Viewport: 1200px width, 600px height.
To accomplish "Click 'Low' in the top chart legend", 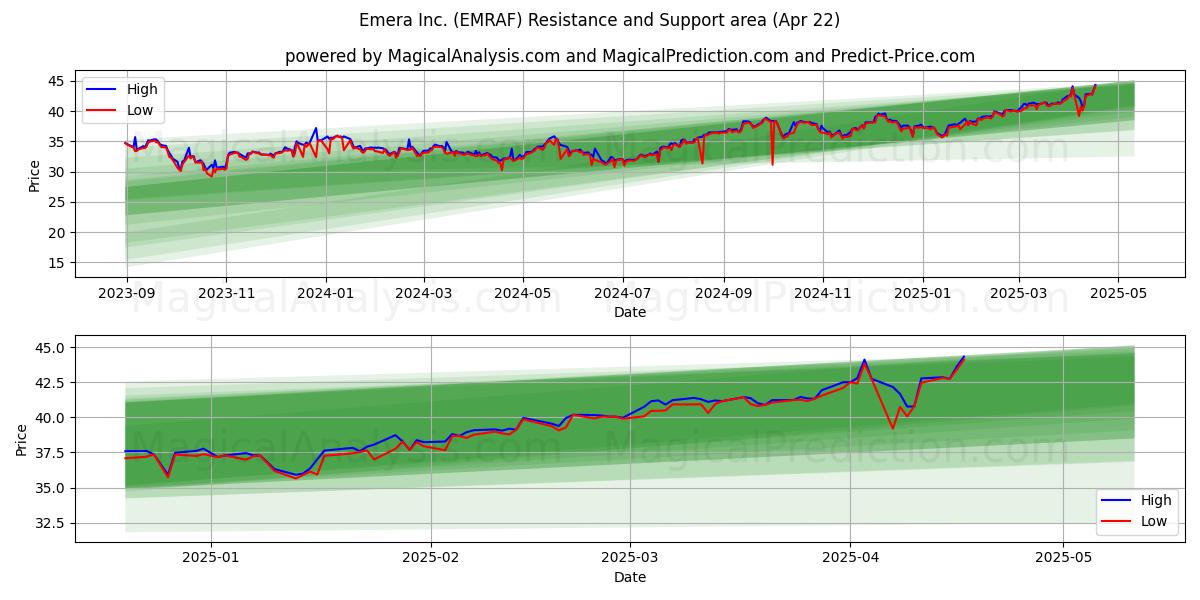I will coord(140,110).
